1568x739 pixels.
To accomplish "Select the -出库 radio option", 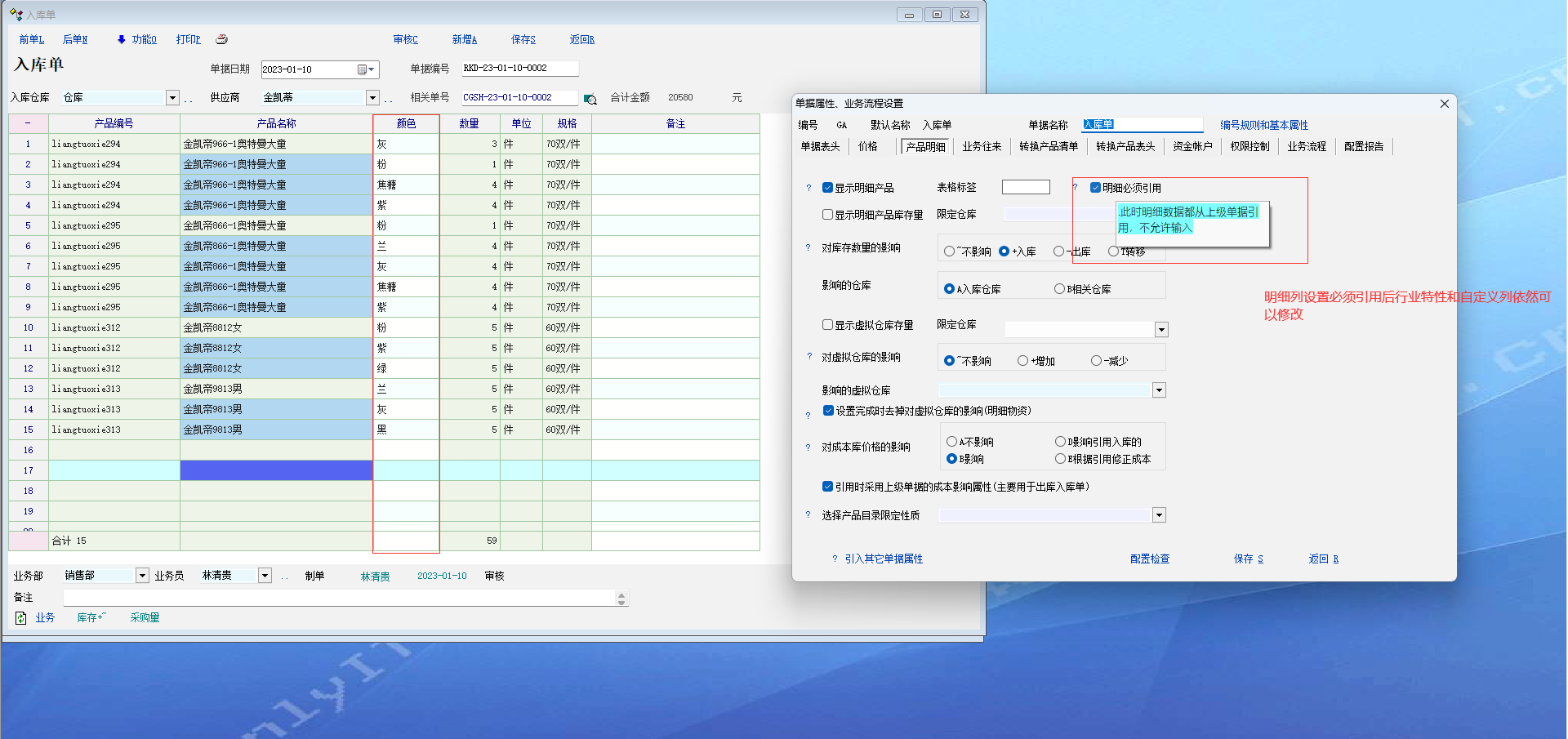I will [1058, 252].
